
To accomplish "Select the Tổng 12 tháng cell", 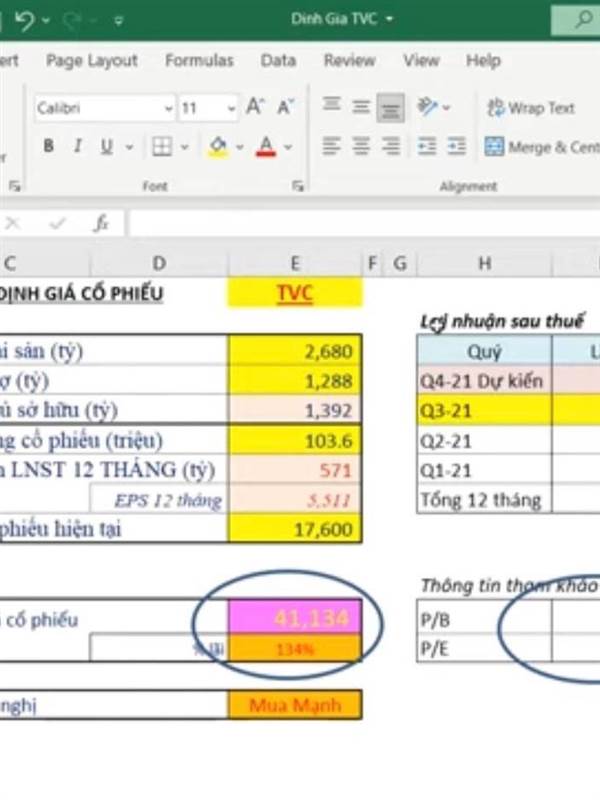I will point(484,499).
